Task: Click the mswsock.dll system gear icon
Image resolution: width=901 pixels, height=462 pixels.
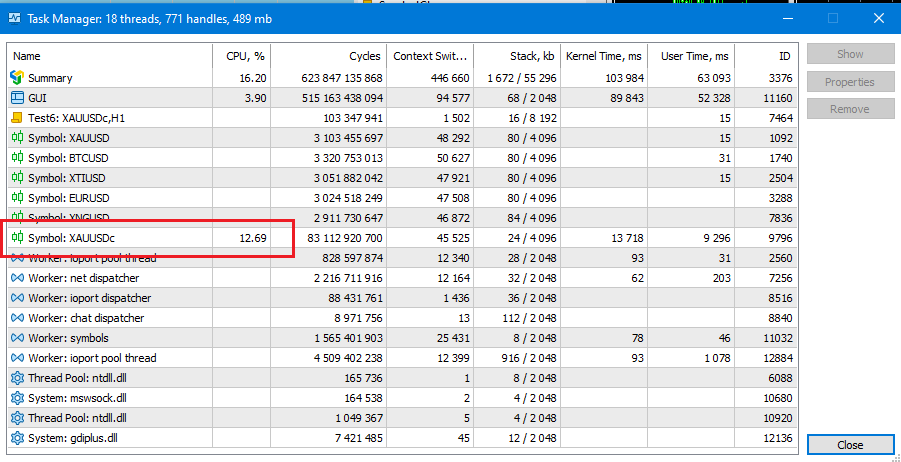Action: [x=17, y=398]
